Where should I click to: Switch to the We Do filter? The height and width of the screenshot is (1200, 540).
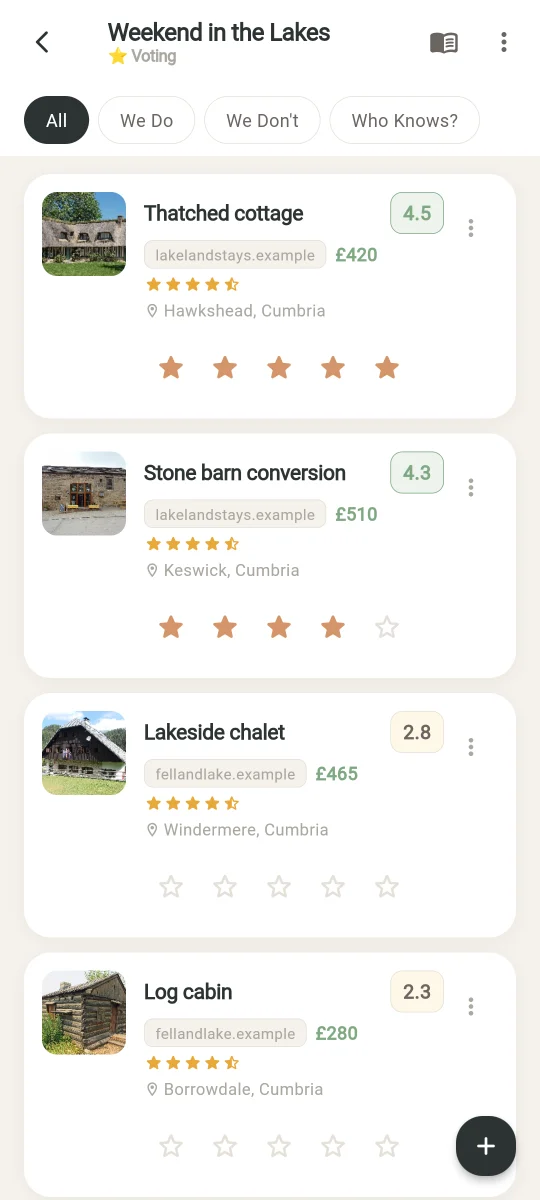(146, 120)
